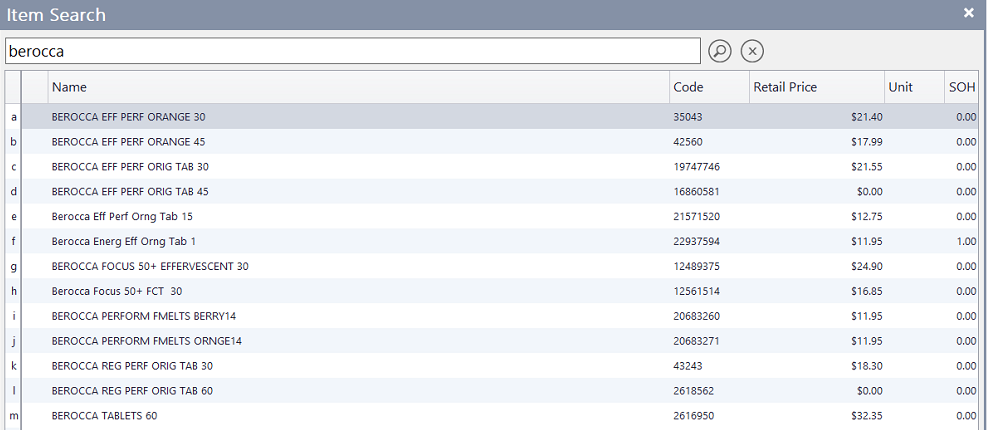Viewport: 988px width, 430px height.
Task: Click row shortcut letter f
Action: click(14, 241)
